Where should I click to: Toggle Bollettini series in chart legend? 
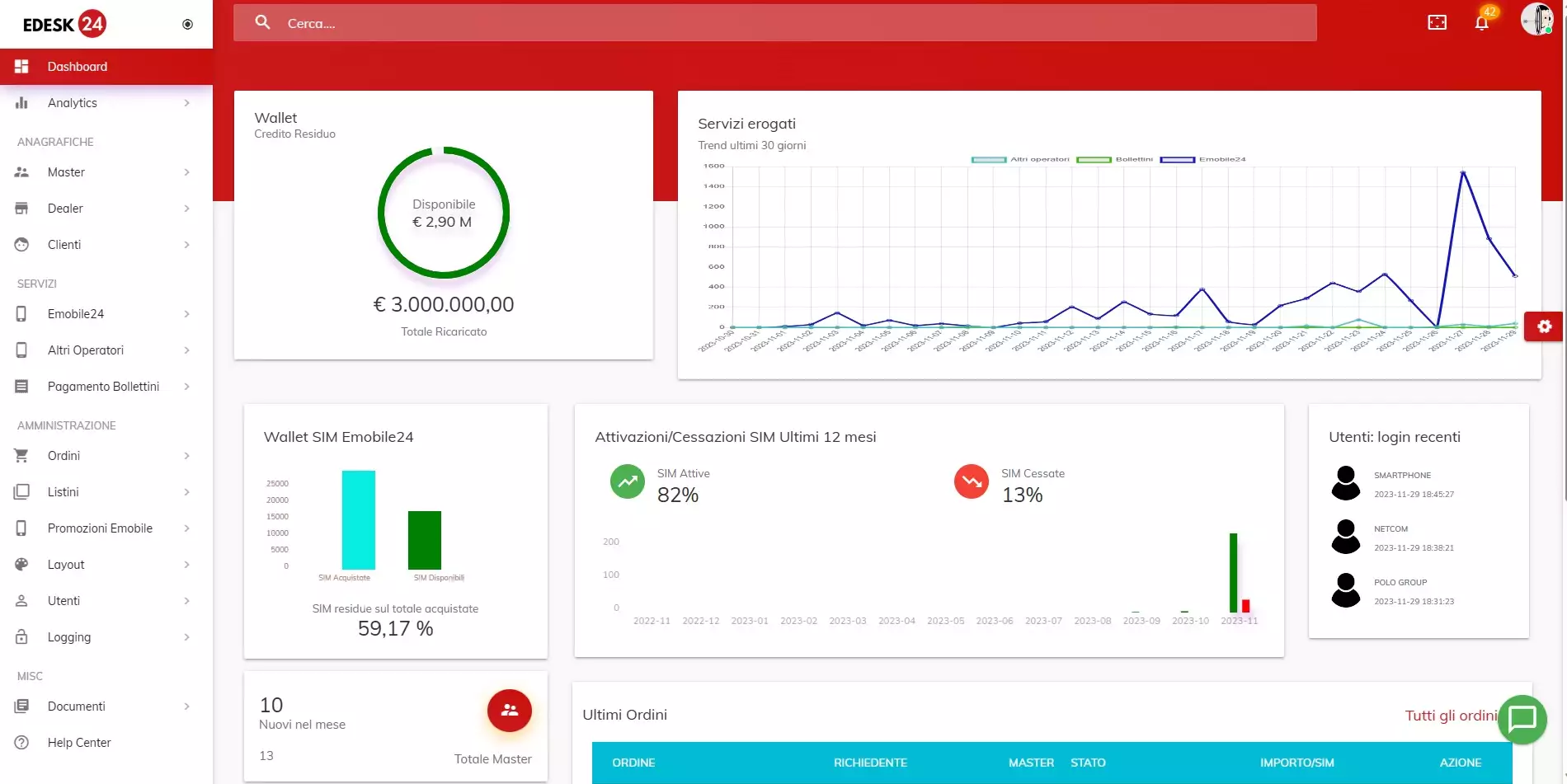pyautogui.click(x=1115, y=159)
